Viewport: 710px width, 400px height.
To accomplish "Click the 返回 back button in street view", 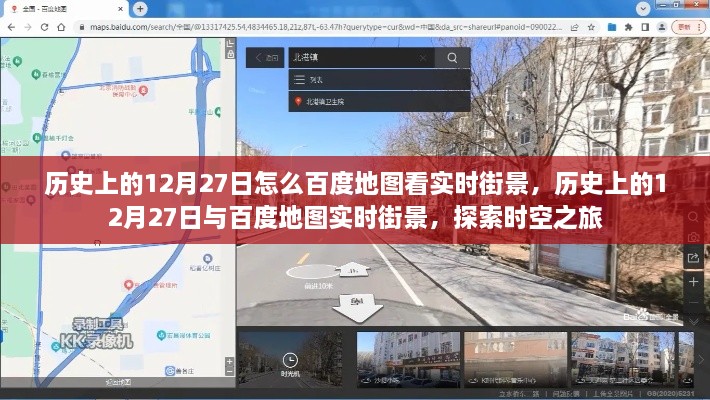I will point(265,58).
